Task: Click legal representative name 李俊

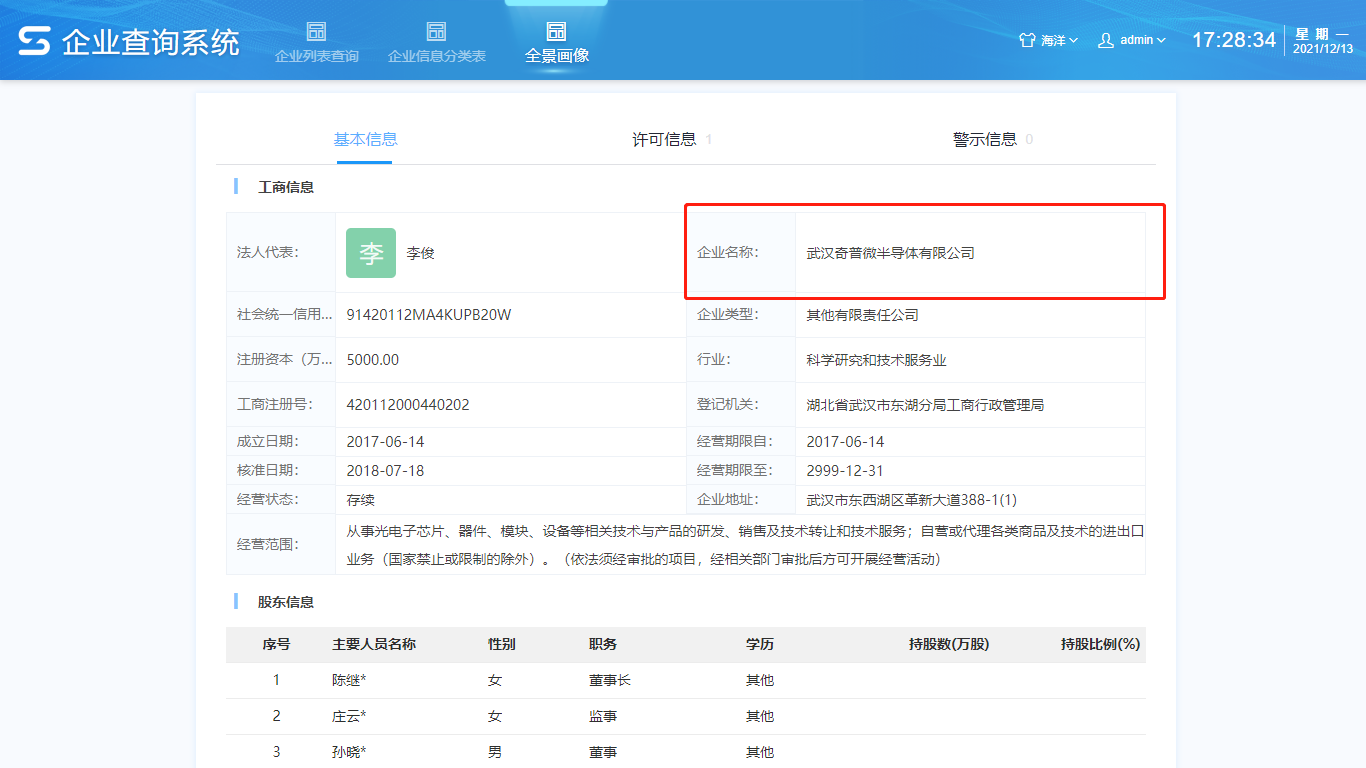Action: 420,253
